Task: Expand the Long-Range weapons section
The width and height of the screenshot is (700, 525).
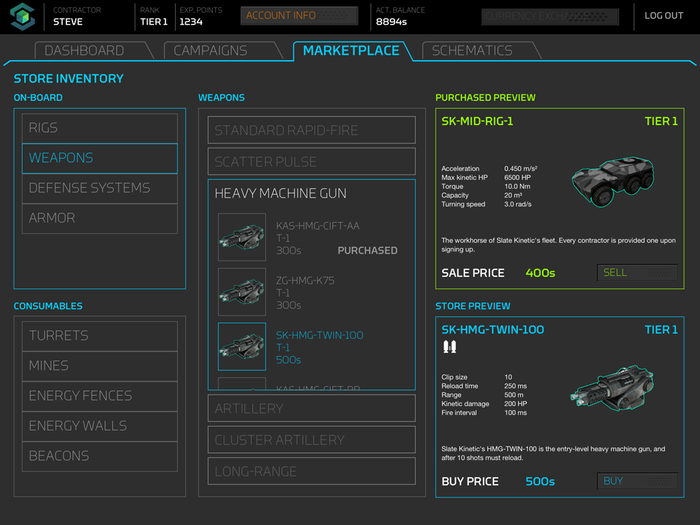Action: click(312, 471)
